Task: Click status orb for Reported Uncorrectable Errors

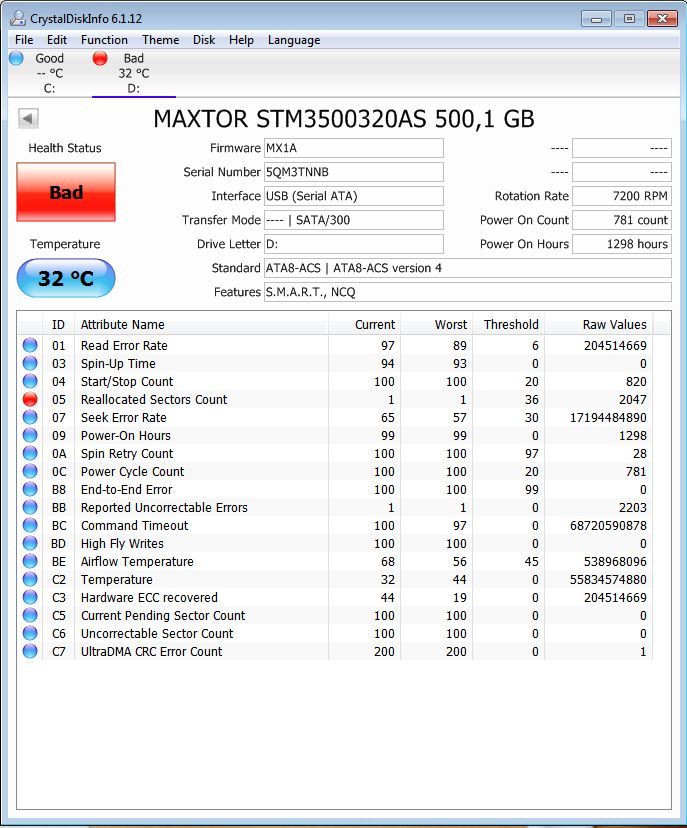Action: coord(30,507)
